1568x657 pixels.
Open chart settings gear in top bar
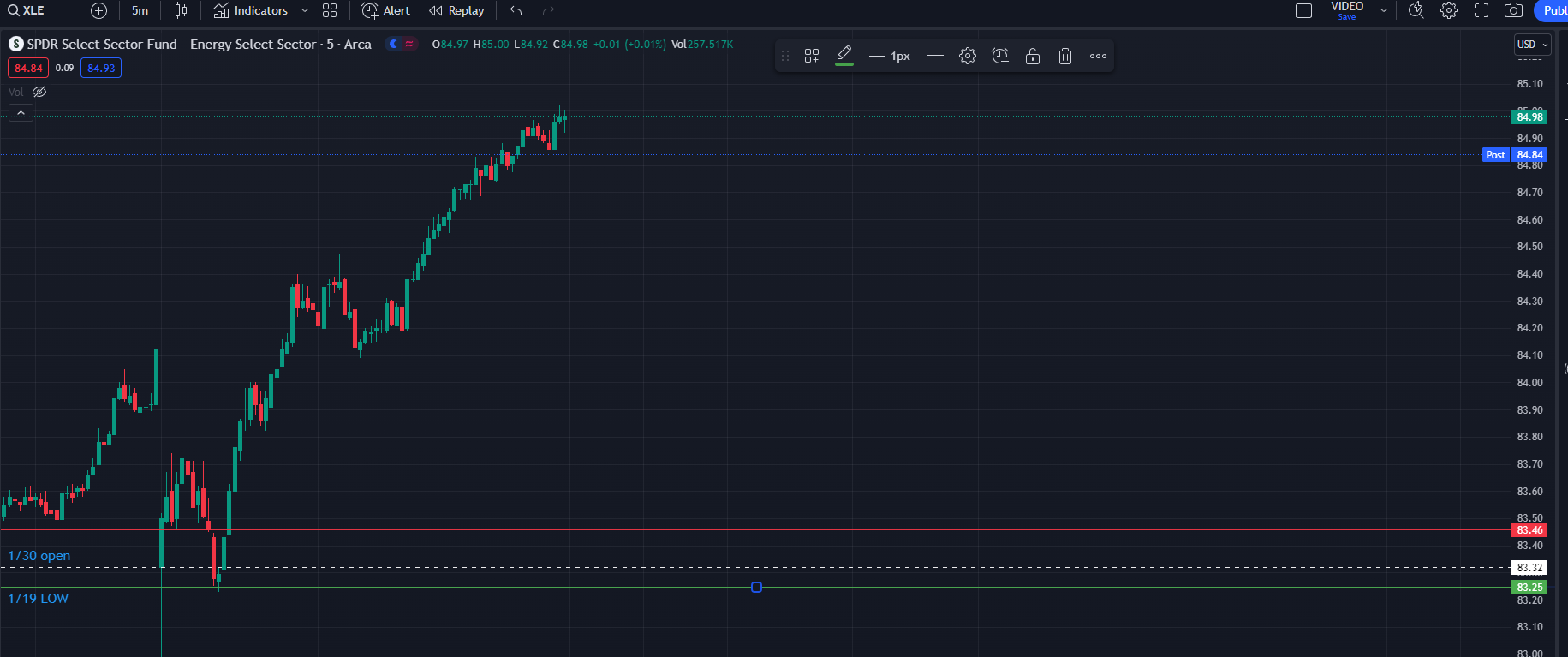1449,10
